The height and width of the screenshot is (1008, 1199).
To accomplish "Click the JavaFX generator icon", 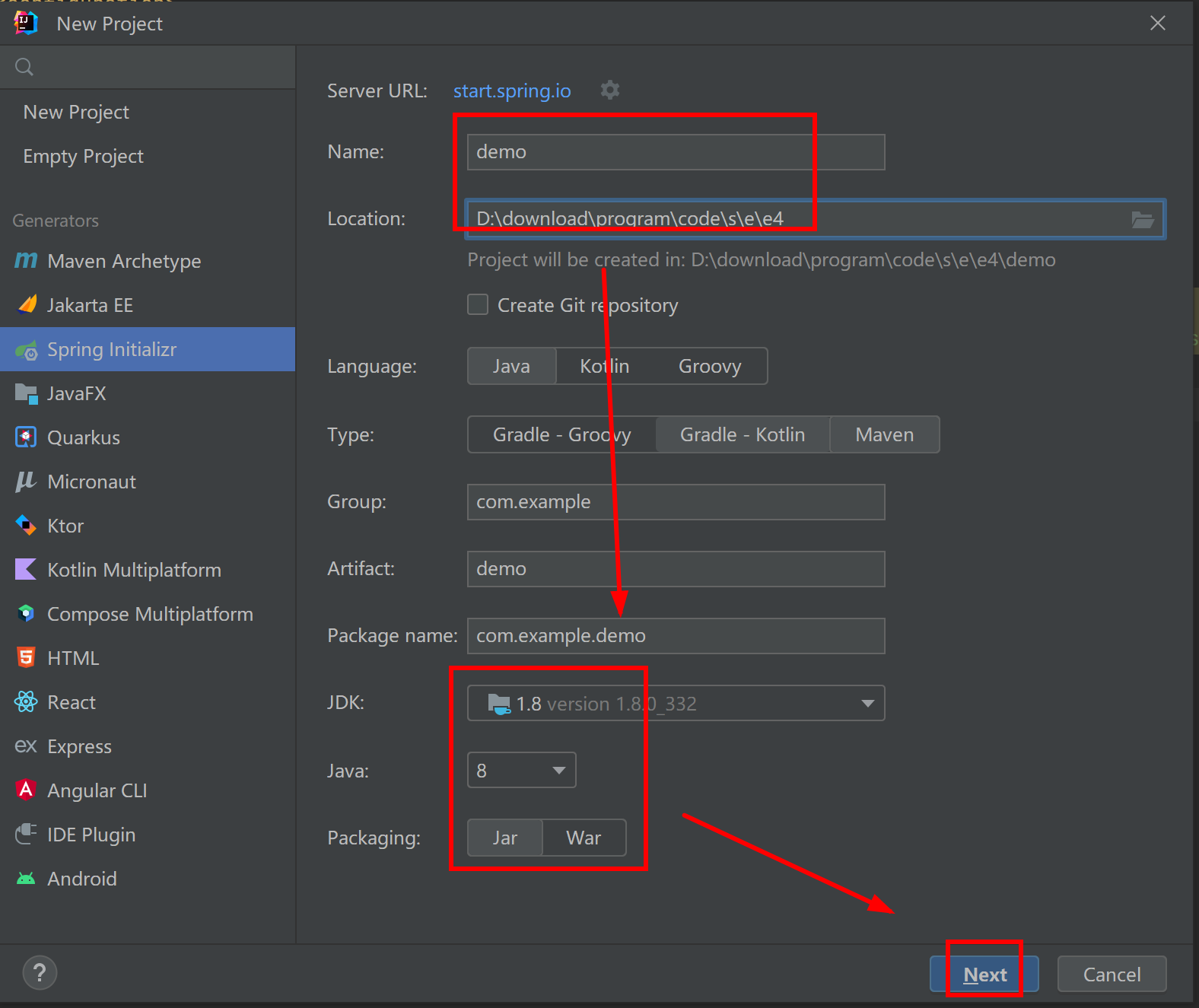I will coord(27,394).
